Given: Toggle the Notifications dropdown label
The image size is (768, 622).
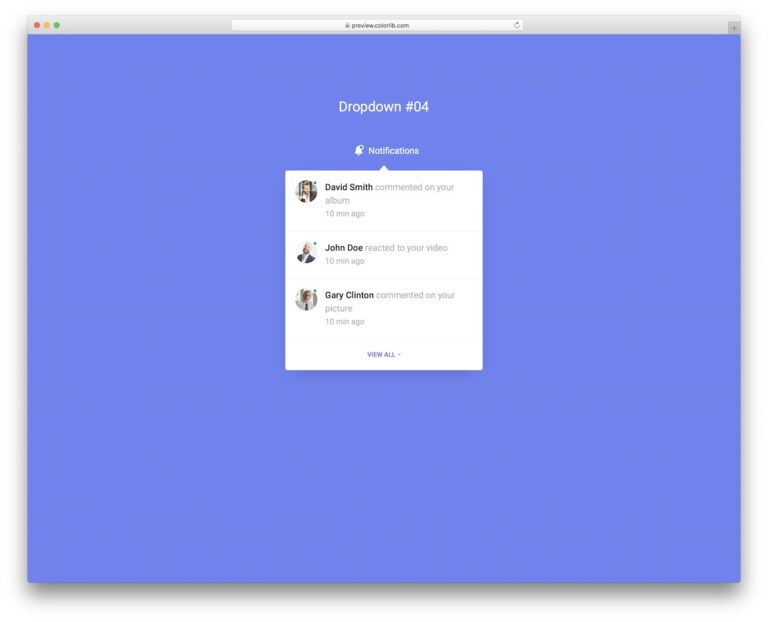Looking at the screenshot, I should [x=393, y=151].
